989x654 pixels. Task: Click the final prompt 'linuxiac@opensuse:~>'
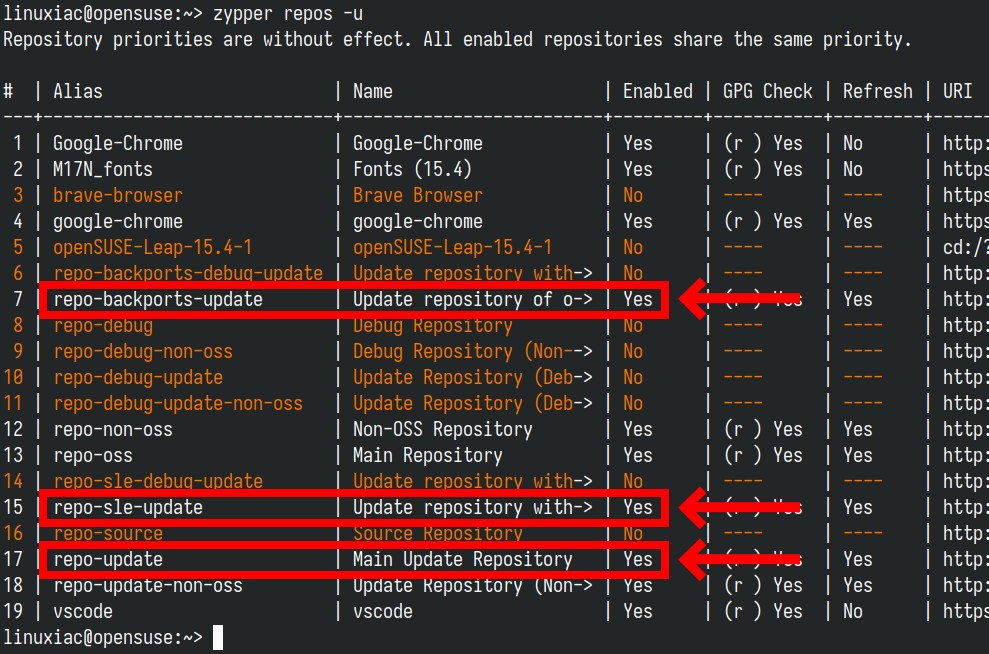tap(103, 637)
